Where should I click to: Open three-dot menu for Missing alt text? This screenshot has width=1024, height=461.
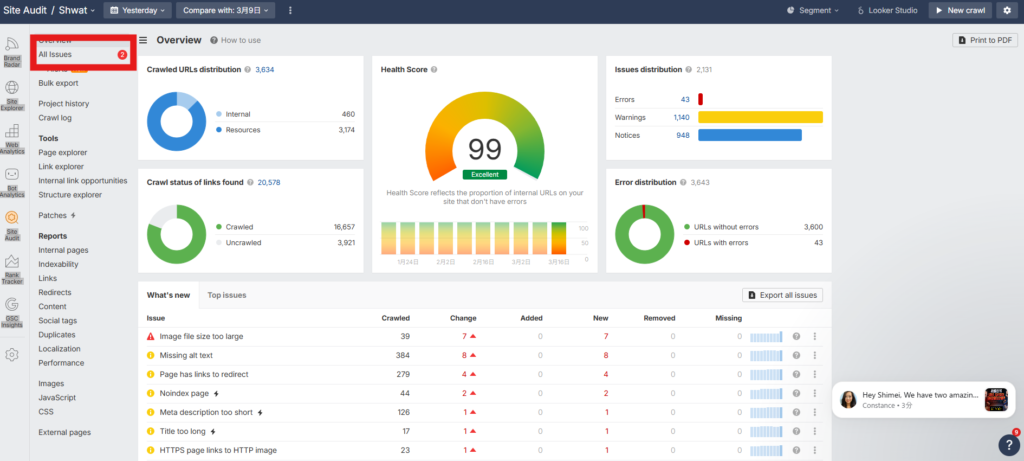coord(815,355)
